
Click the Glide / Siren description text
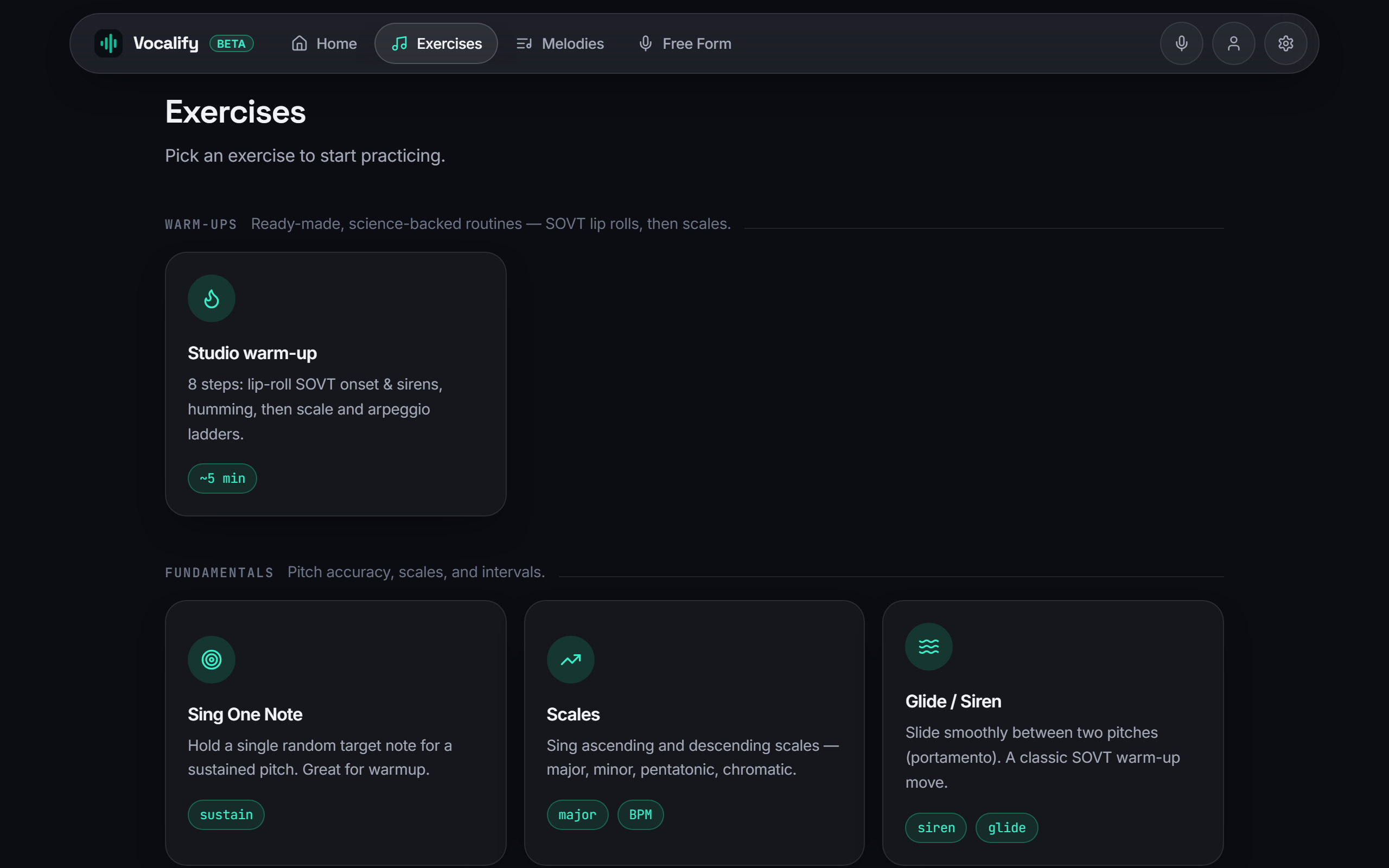tap(1042, 757)
